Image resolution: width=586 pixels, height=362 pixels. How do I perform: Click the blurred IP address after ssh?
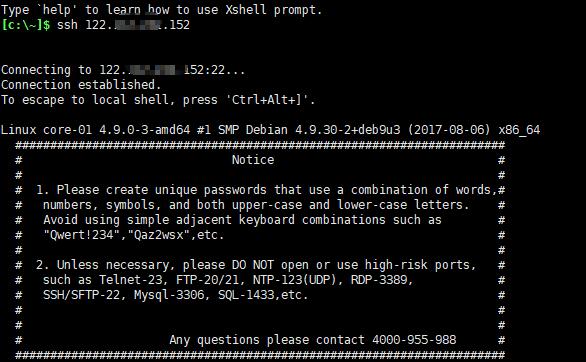(x=138, y=25)
